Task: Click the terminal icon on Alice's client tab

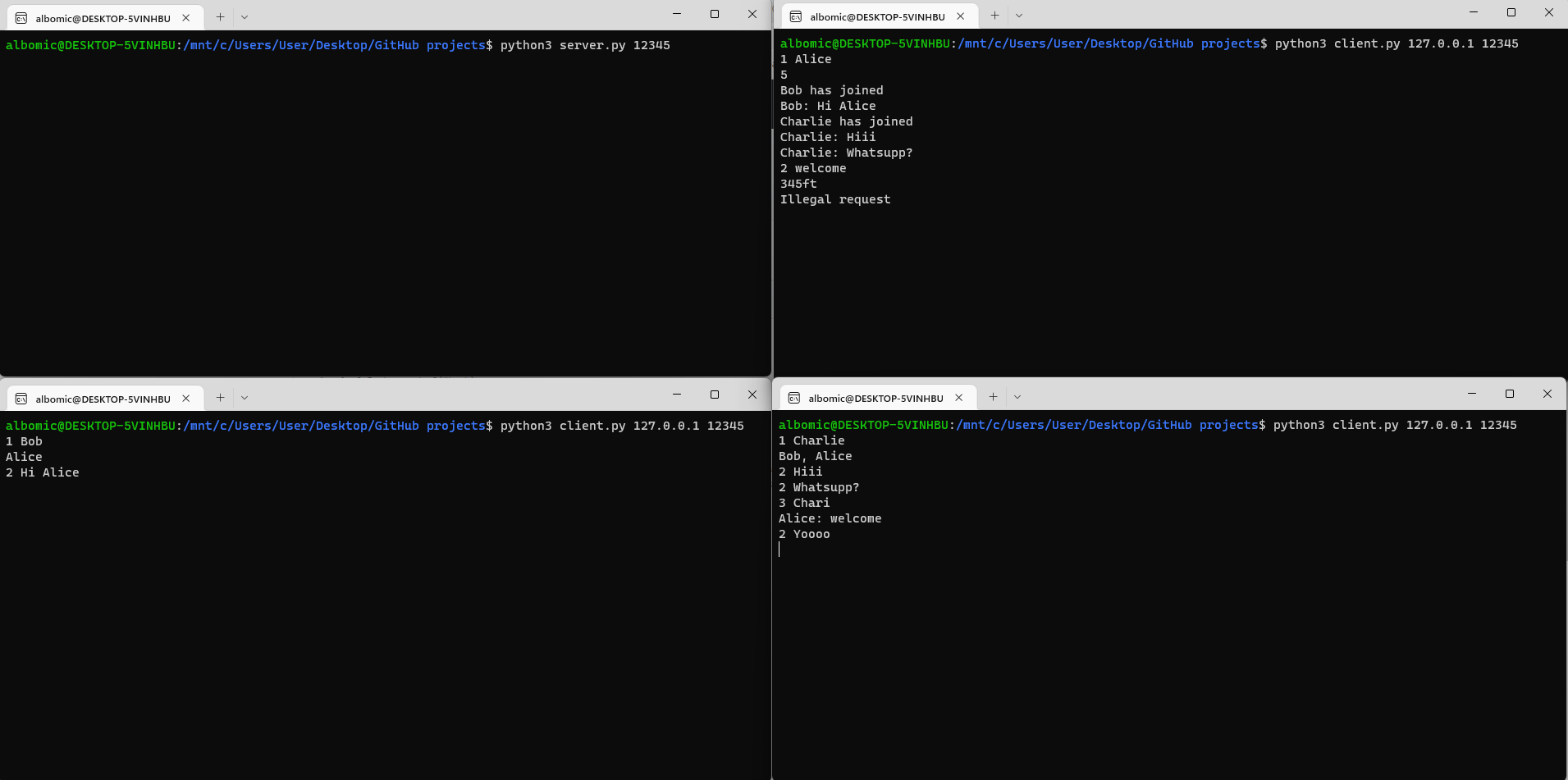Action: [x=793, y=16]
